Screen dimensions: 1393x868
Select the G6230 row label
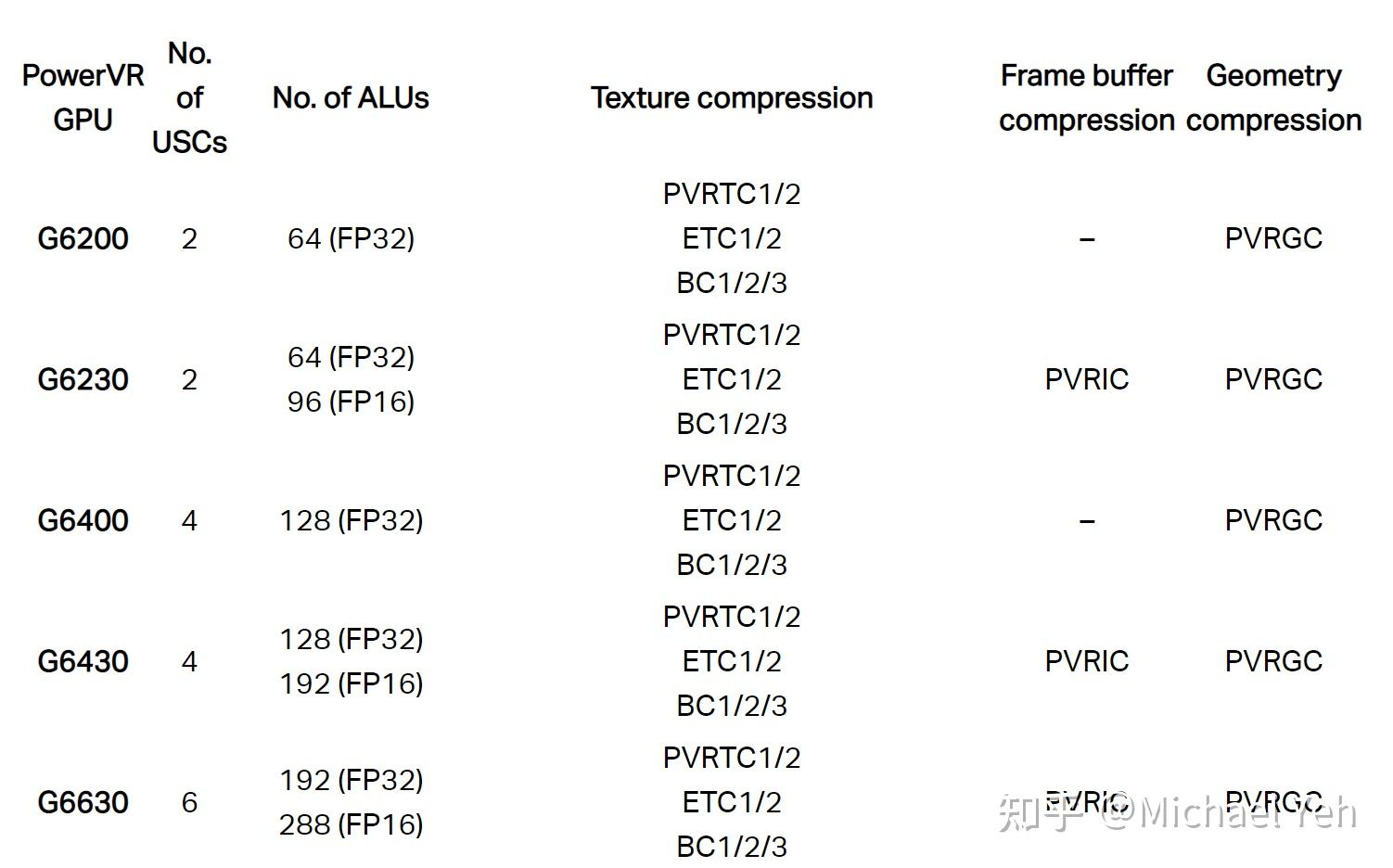click(x=83, y=379)
